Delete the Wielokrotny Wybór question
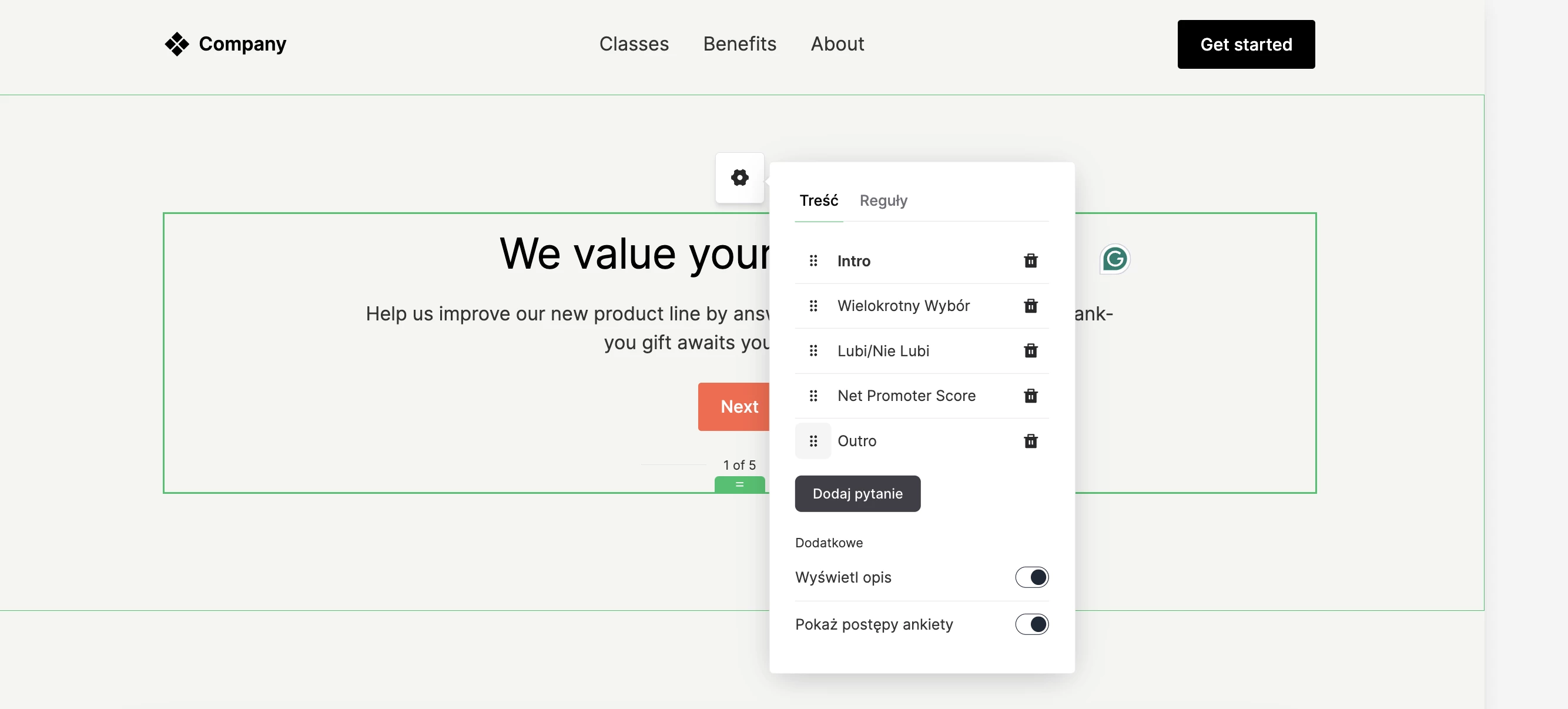This screenshot has height=709, width=1568. (x=1030, y=306)
